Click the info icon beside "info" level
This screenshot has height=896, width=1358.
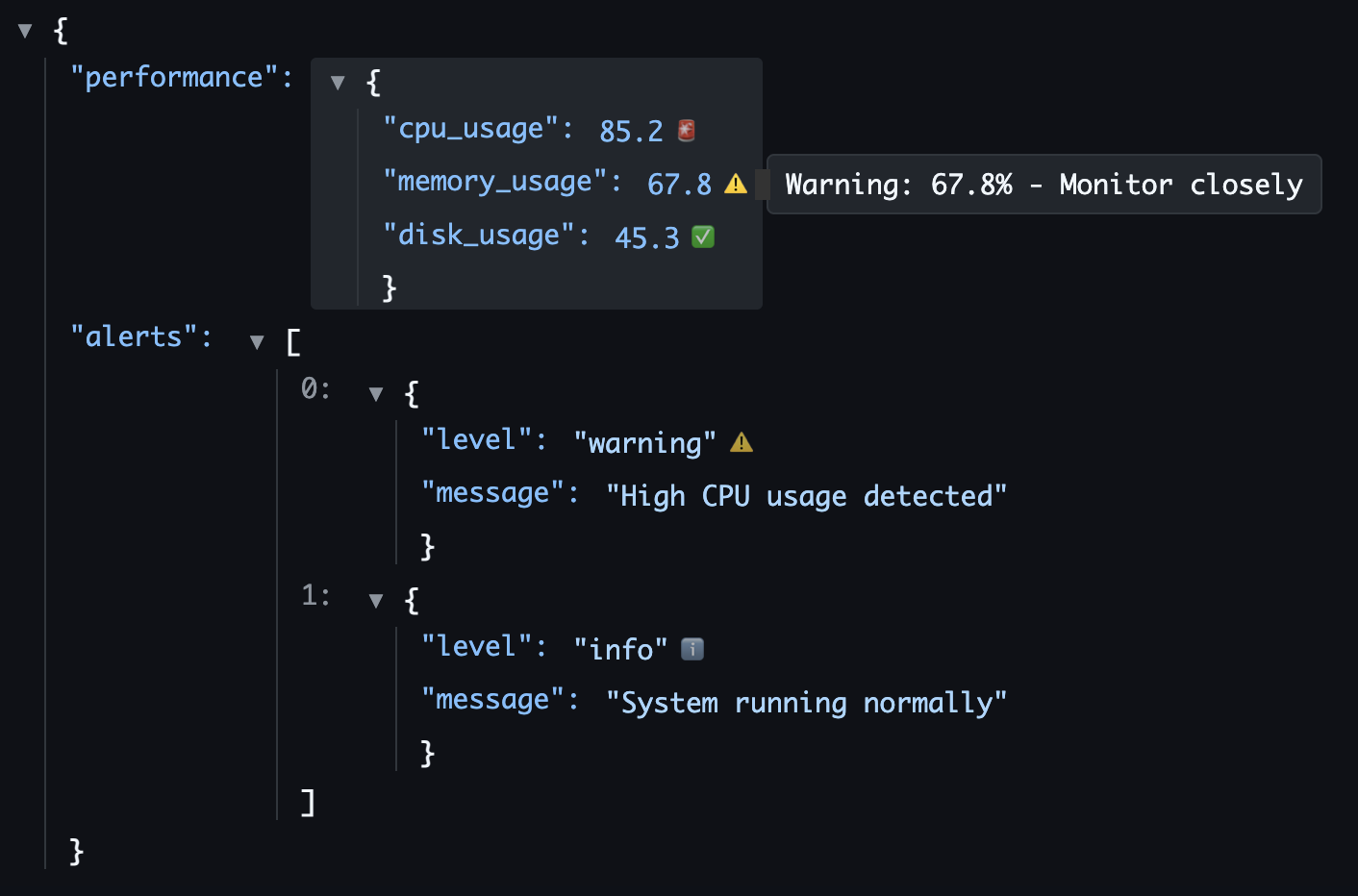(692, 648)
